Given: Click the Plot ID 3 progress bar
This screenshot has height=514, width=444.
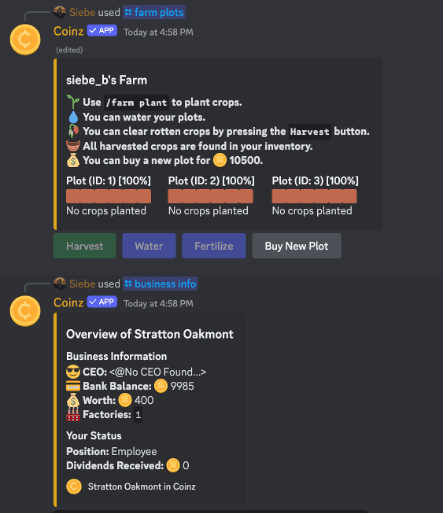Looking at the screenshot, I should click(314, 196).
